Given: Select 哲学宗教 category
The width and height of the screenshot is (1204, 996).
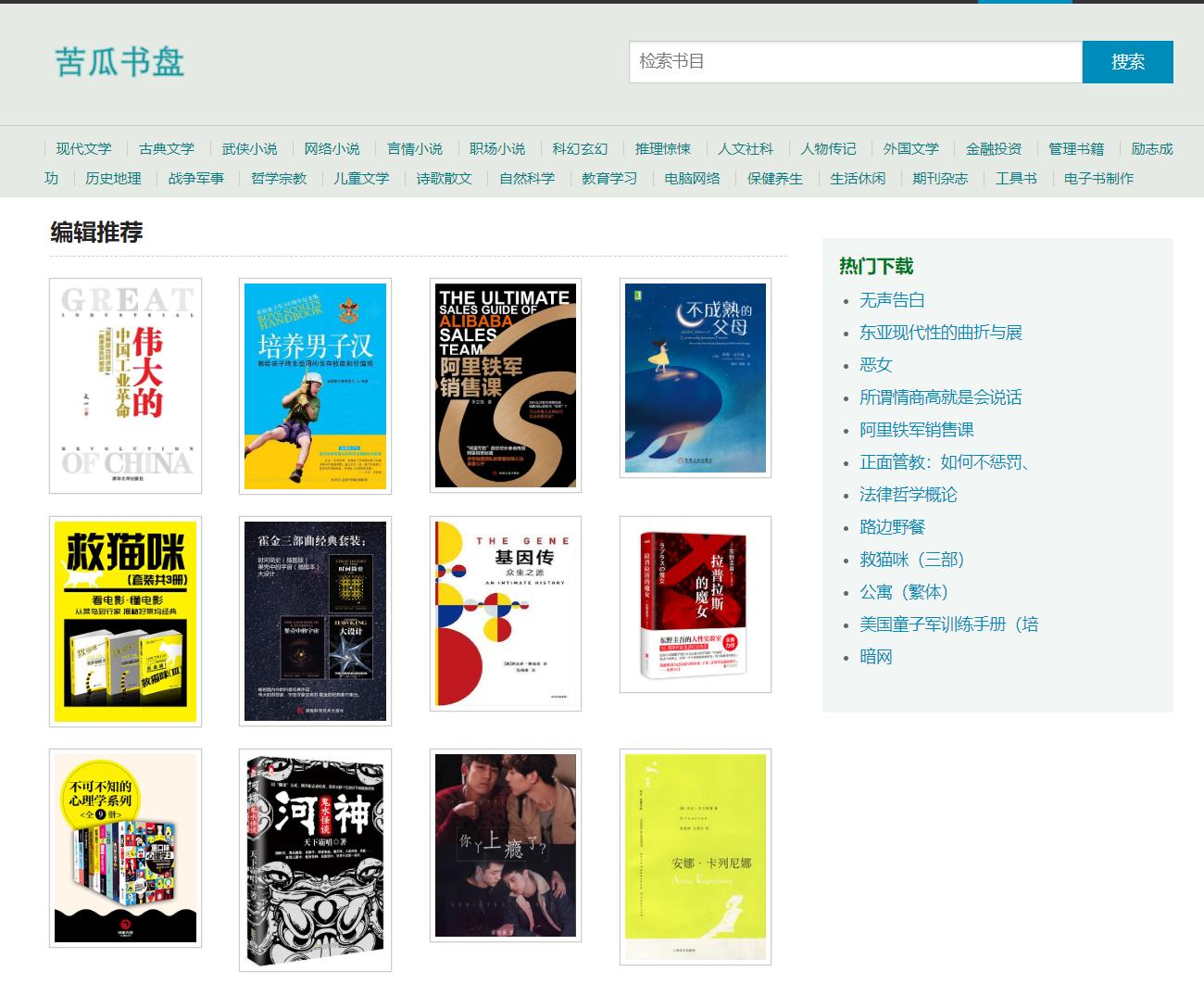Looking at the screenshot, I should click(x=279, y=179).
